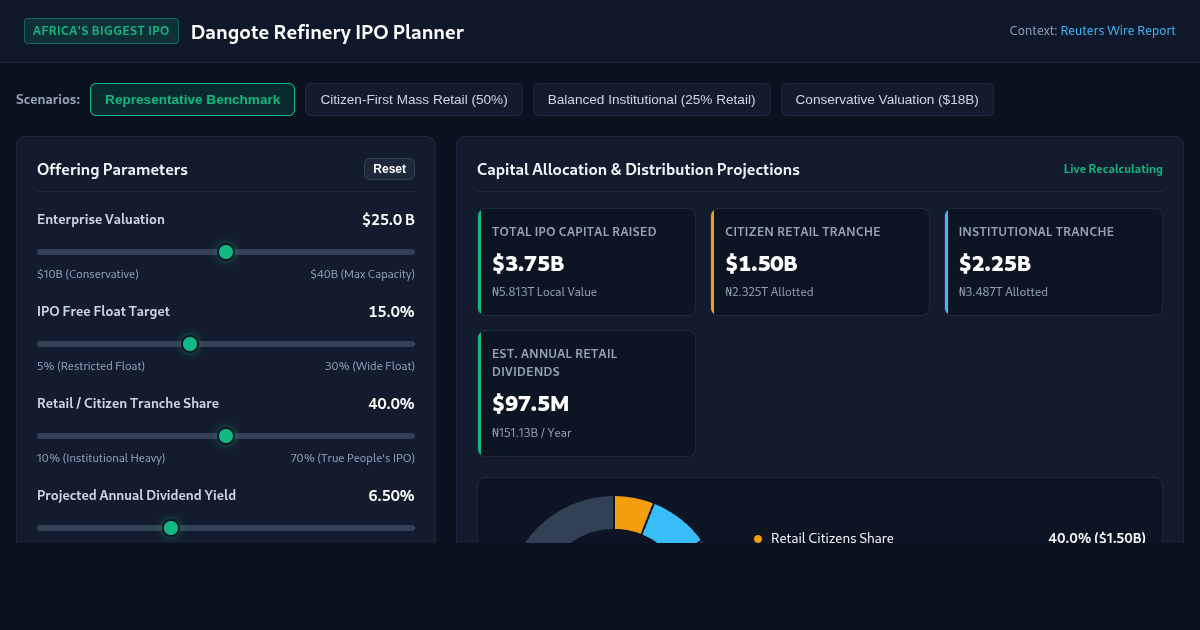Select Conservative Valuation ($18B) scenario
Screen dimensions: 1200x630
pos(887,100)
